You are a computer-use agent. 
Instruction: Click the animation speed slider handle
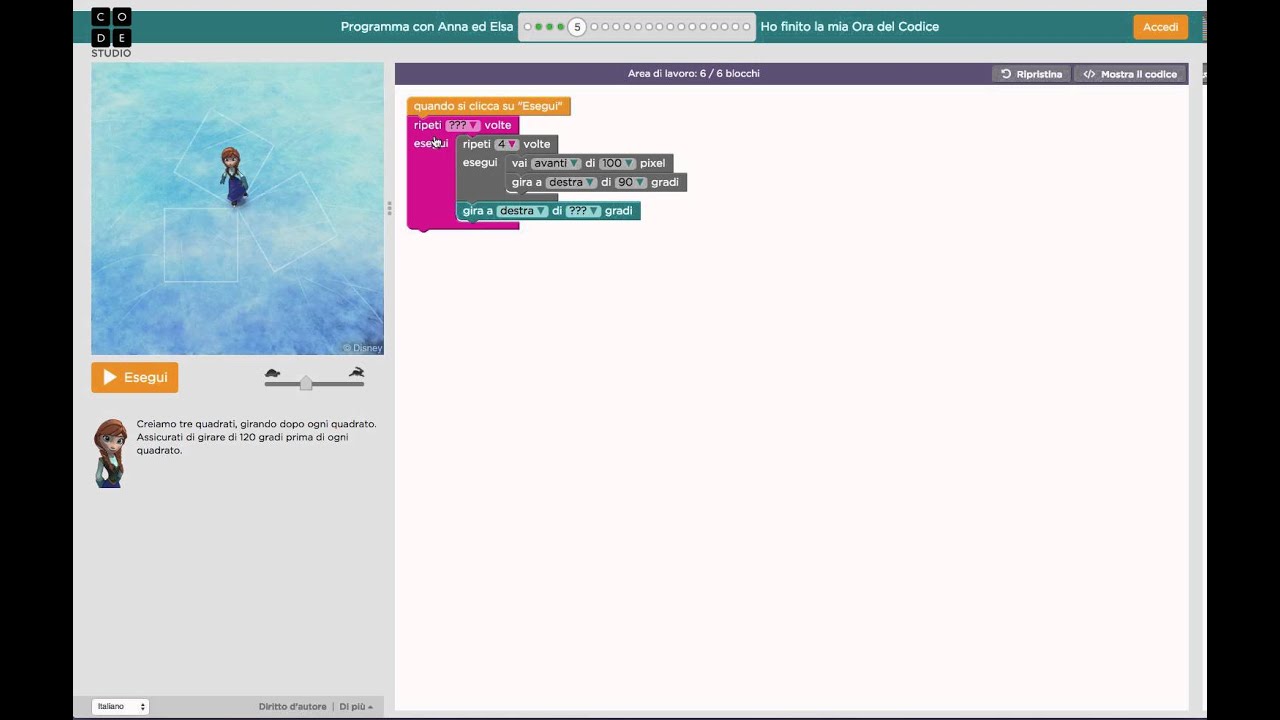306,383
